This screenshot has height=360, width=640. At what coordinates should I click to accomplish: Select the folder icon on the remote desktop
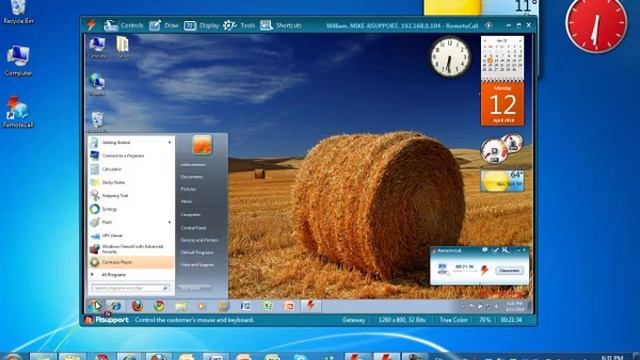pyautogui.click(x=122, y=47)
